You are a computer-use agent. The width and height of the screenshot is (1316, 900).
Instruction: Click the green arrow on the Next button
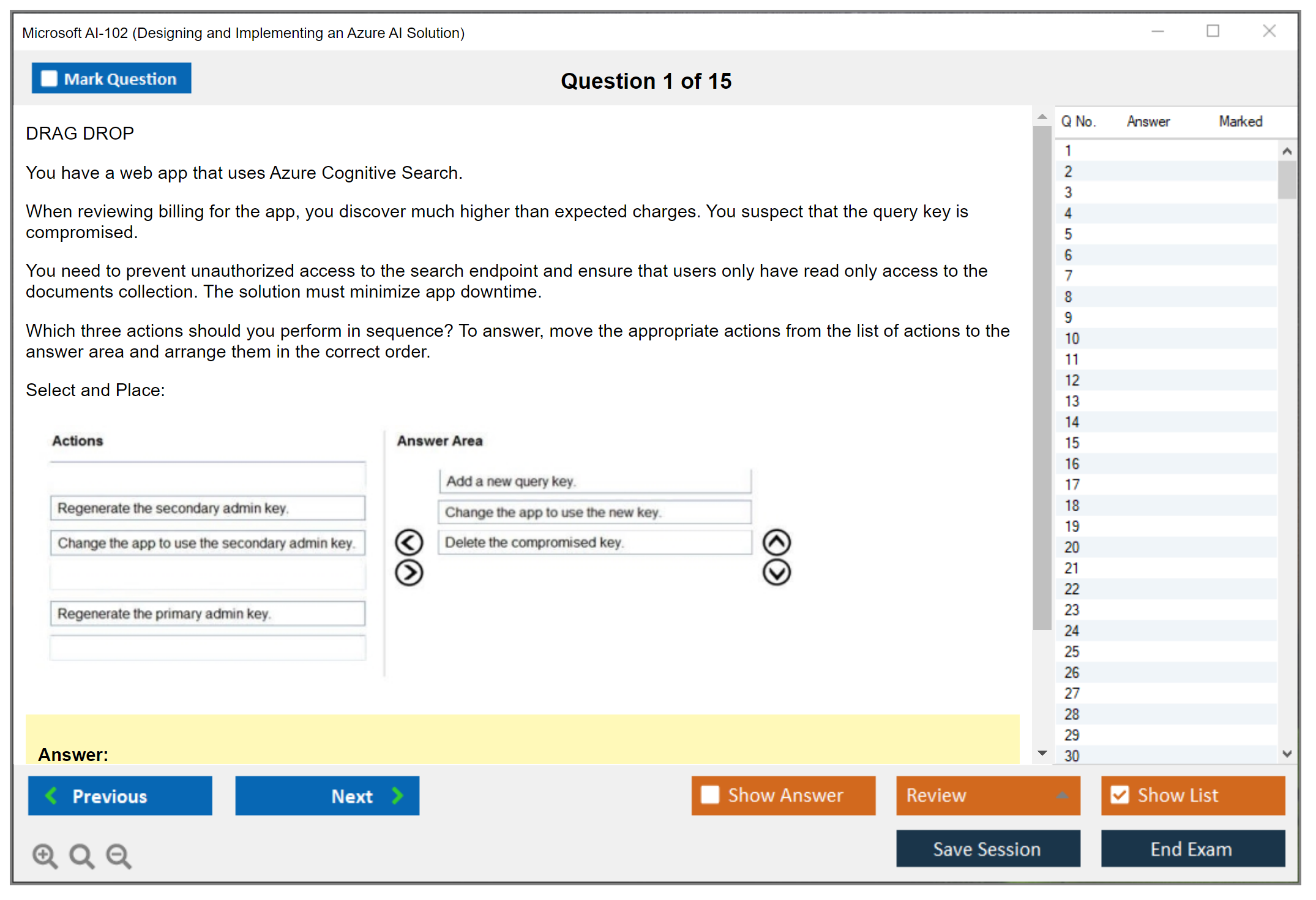[398, 796]
